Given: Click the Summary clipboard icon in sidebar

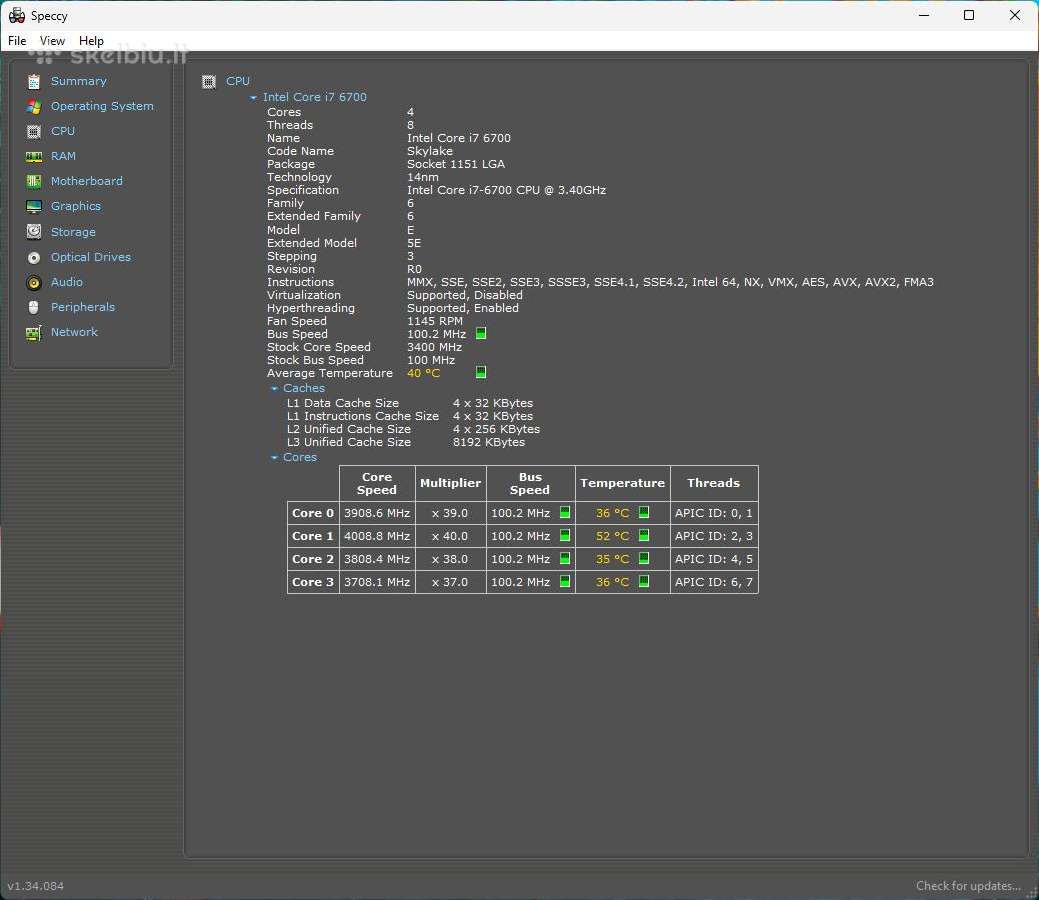Looking at the screenshot, I should click(34, 82).
